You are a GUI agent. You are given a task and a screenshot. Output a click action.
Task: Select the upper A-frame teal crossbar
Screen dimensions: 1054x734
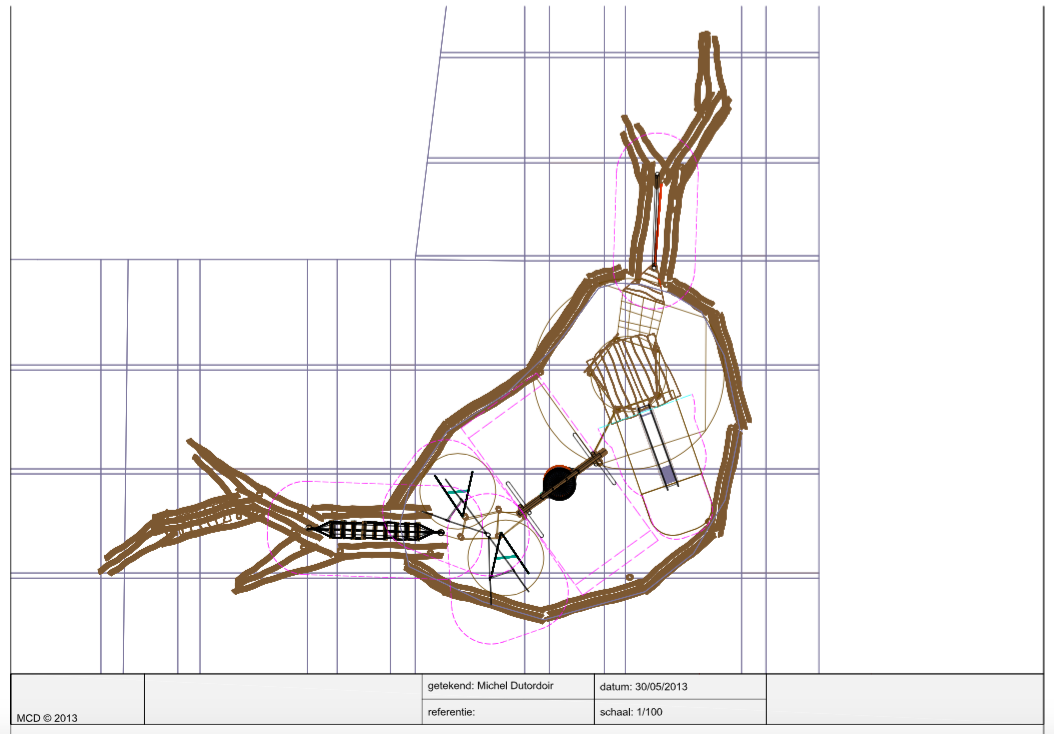[x=457, y=492]
